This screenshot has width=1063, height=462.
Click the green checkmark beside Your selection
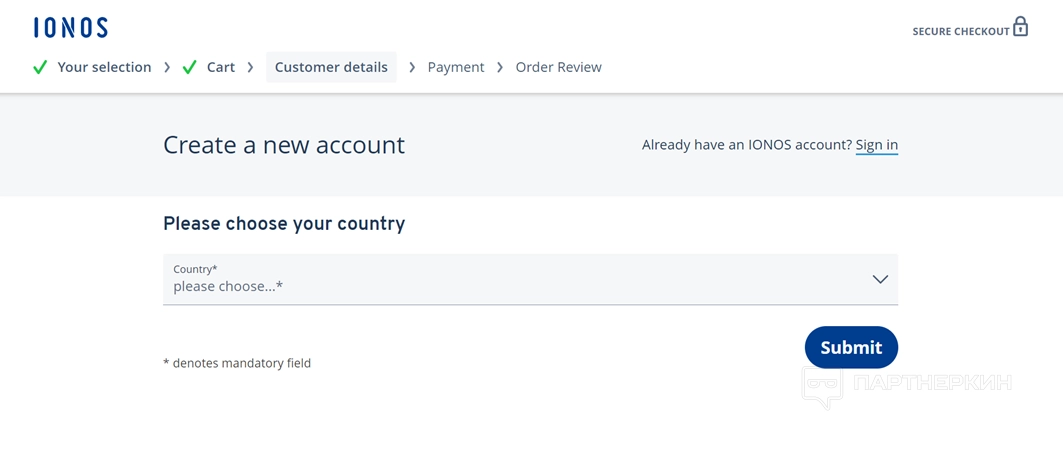coord(40,67)
